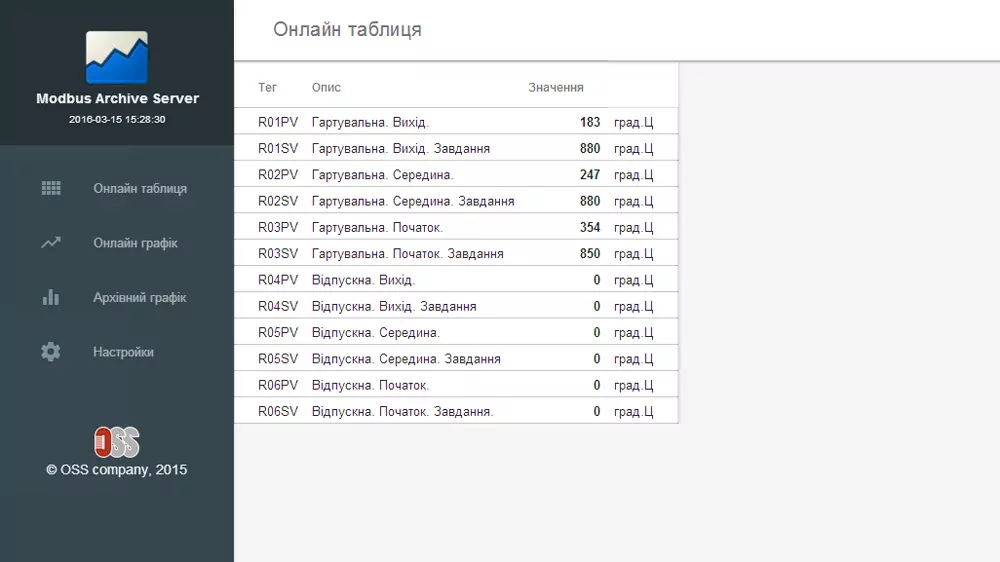Image resolution: width=1000 pixels, height=562 pixels.
Task: Click the value 0 in row R04PV
Action: click(x=597, y=280)
